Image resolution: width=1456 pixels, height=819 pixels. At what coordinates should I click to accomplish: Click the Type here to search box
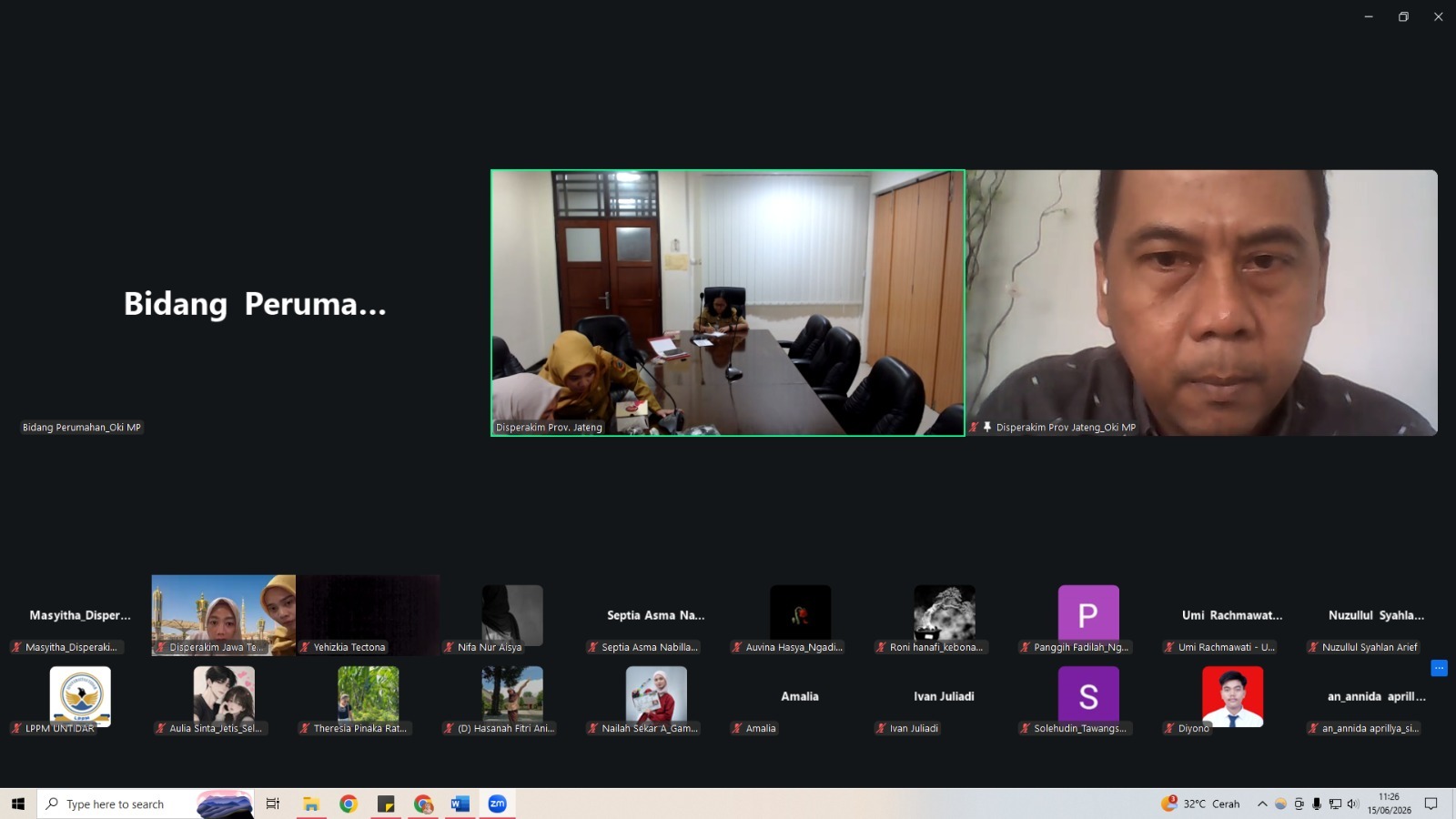[146, 804]
